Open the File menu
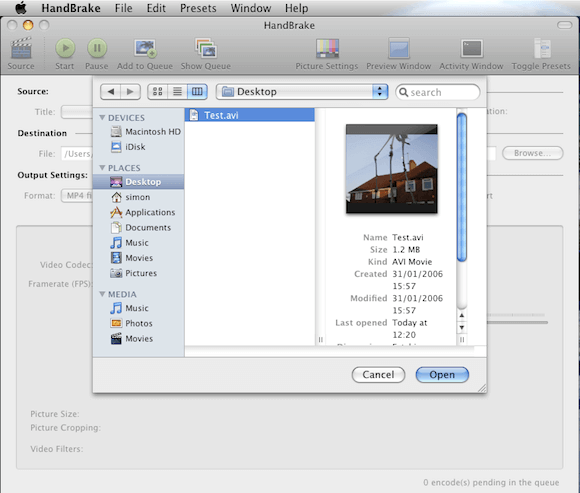 [124, 8]
